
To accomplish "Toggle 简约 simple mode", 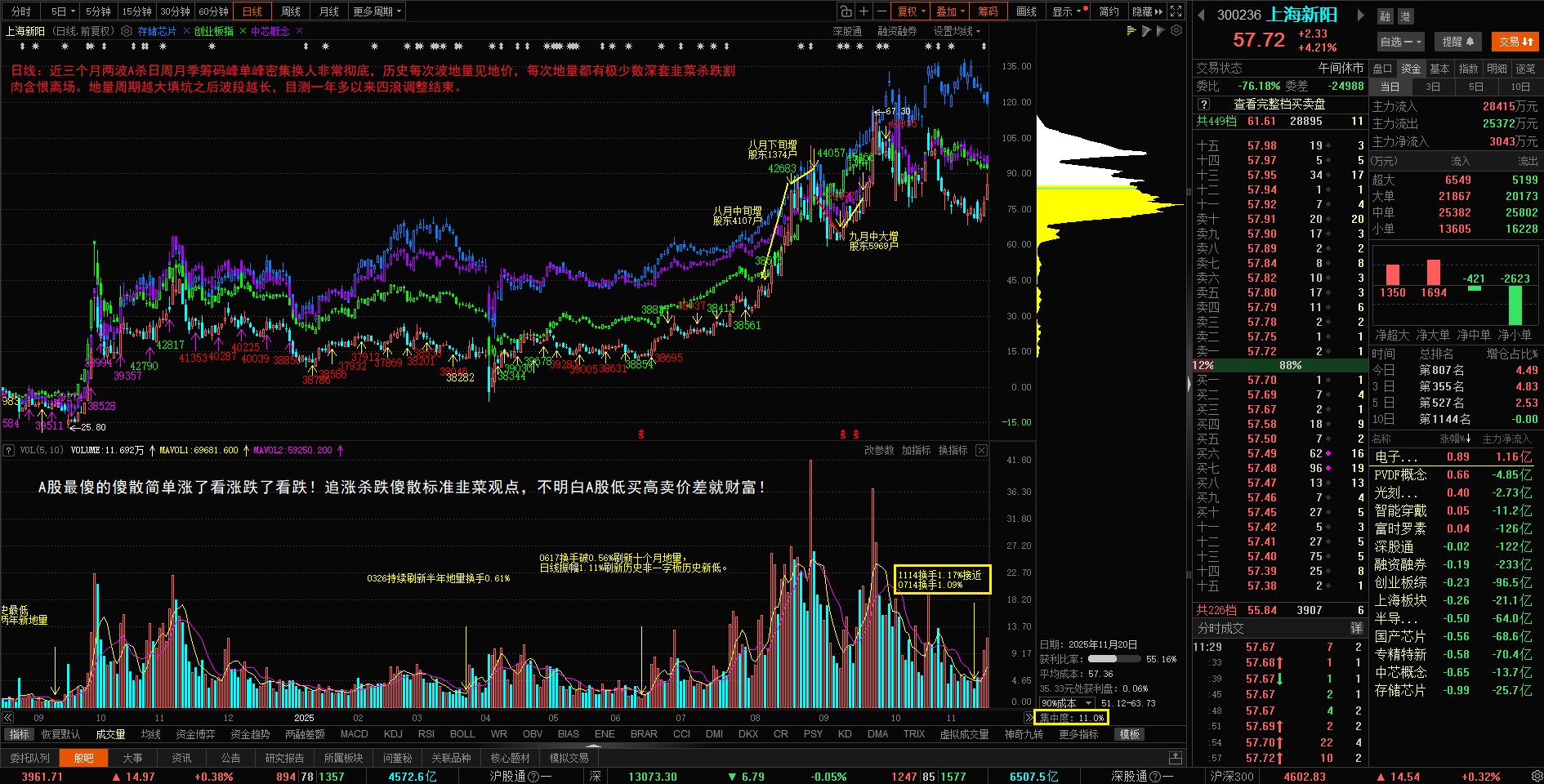I will point(1109,11).
